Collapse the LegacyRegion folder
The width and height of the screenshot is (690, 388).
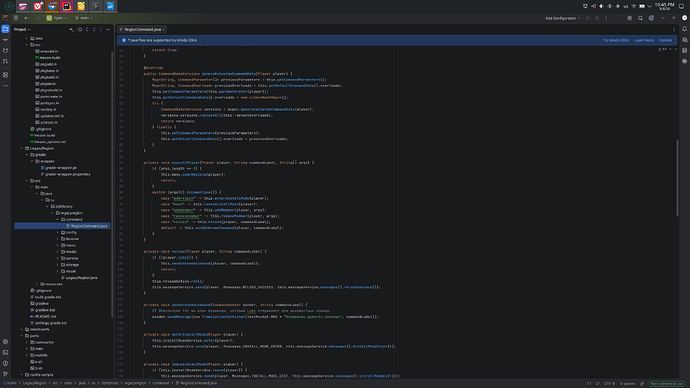tap(22, 148)
